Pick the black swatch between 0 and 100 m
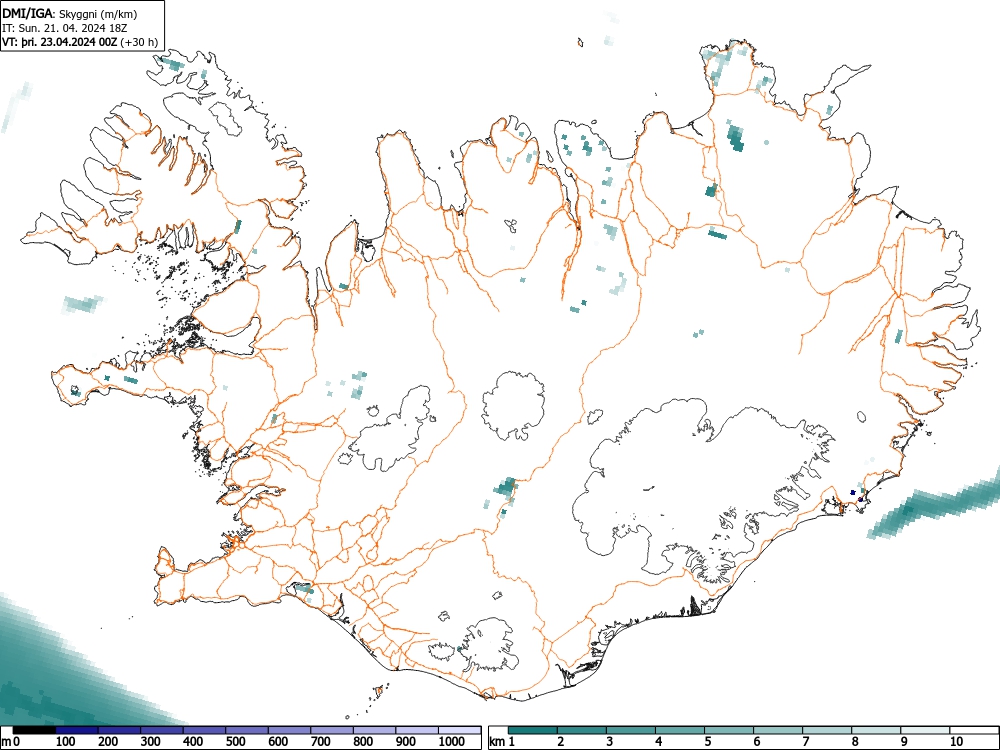 pos(34,730)
